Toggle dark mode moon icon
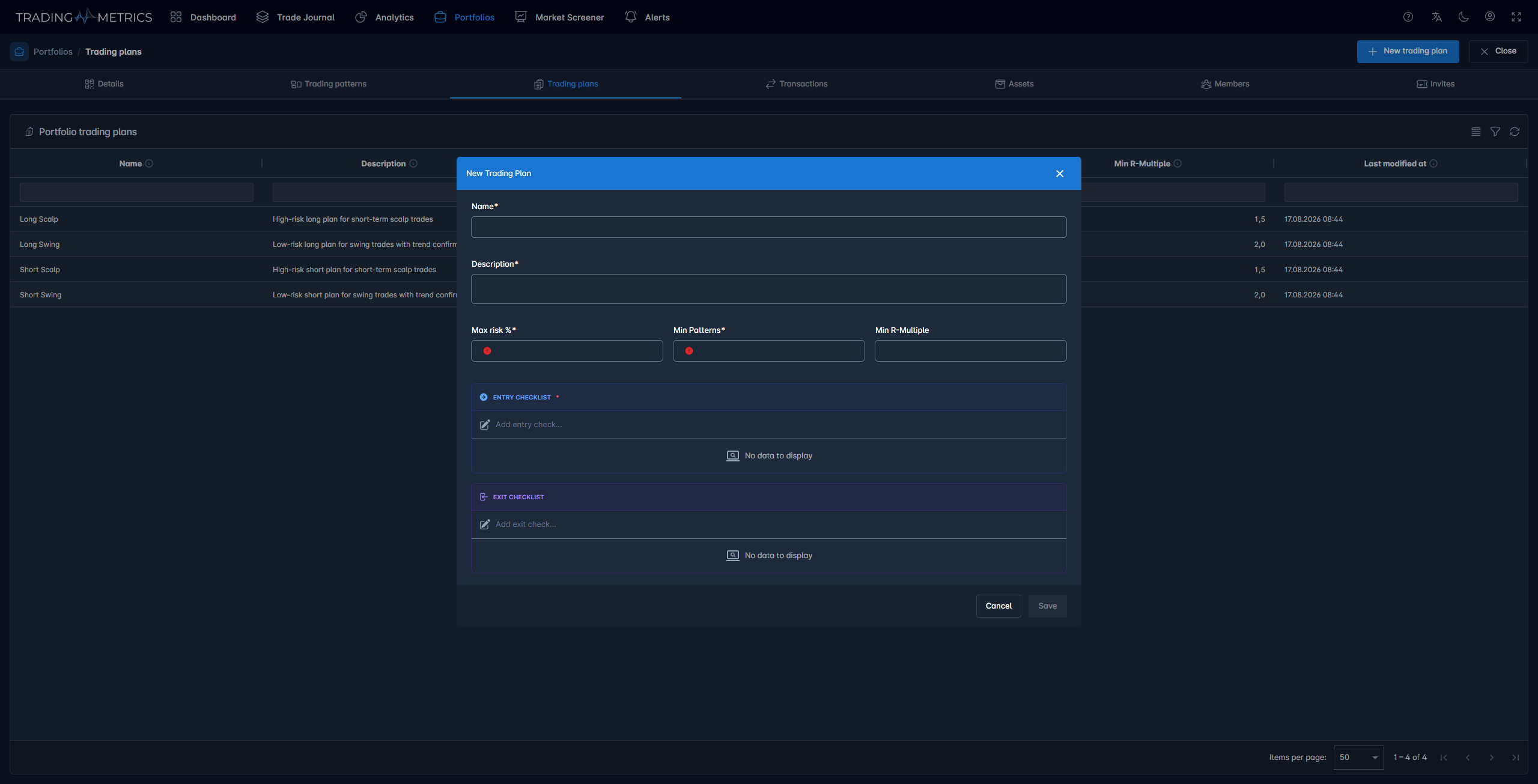The height and width of the screenshot is (784, 1538). tap(1464, 17)
